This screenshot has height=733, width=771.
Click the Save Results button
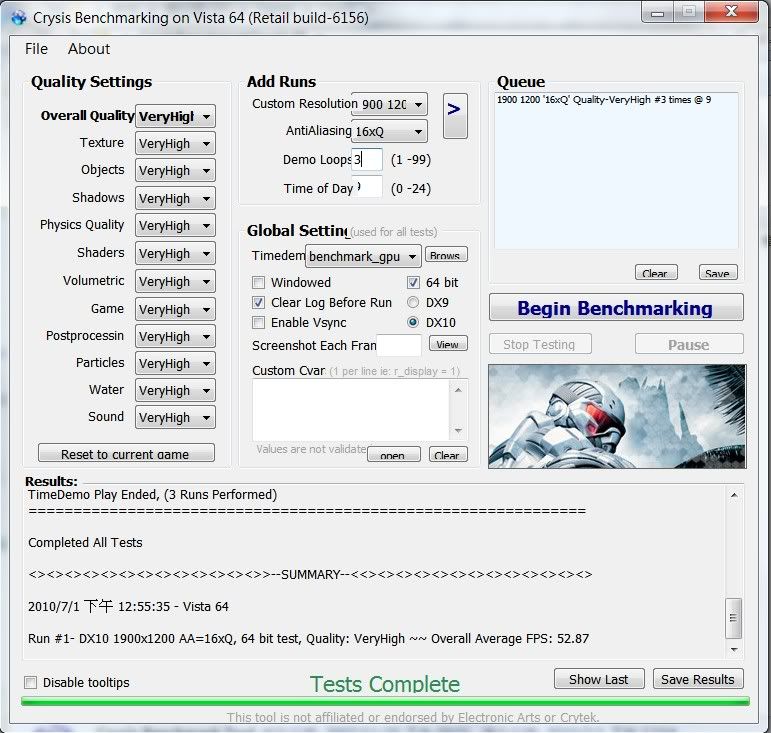click(697, 679)
